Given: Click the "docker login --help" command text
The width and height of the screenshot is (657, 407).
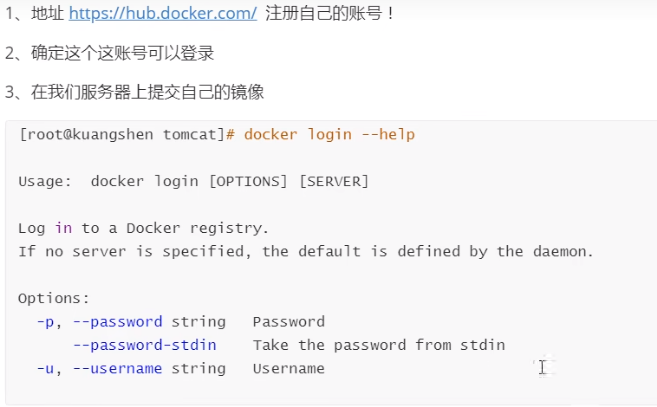Looking at the screenshot, I should 329,134.
